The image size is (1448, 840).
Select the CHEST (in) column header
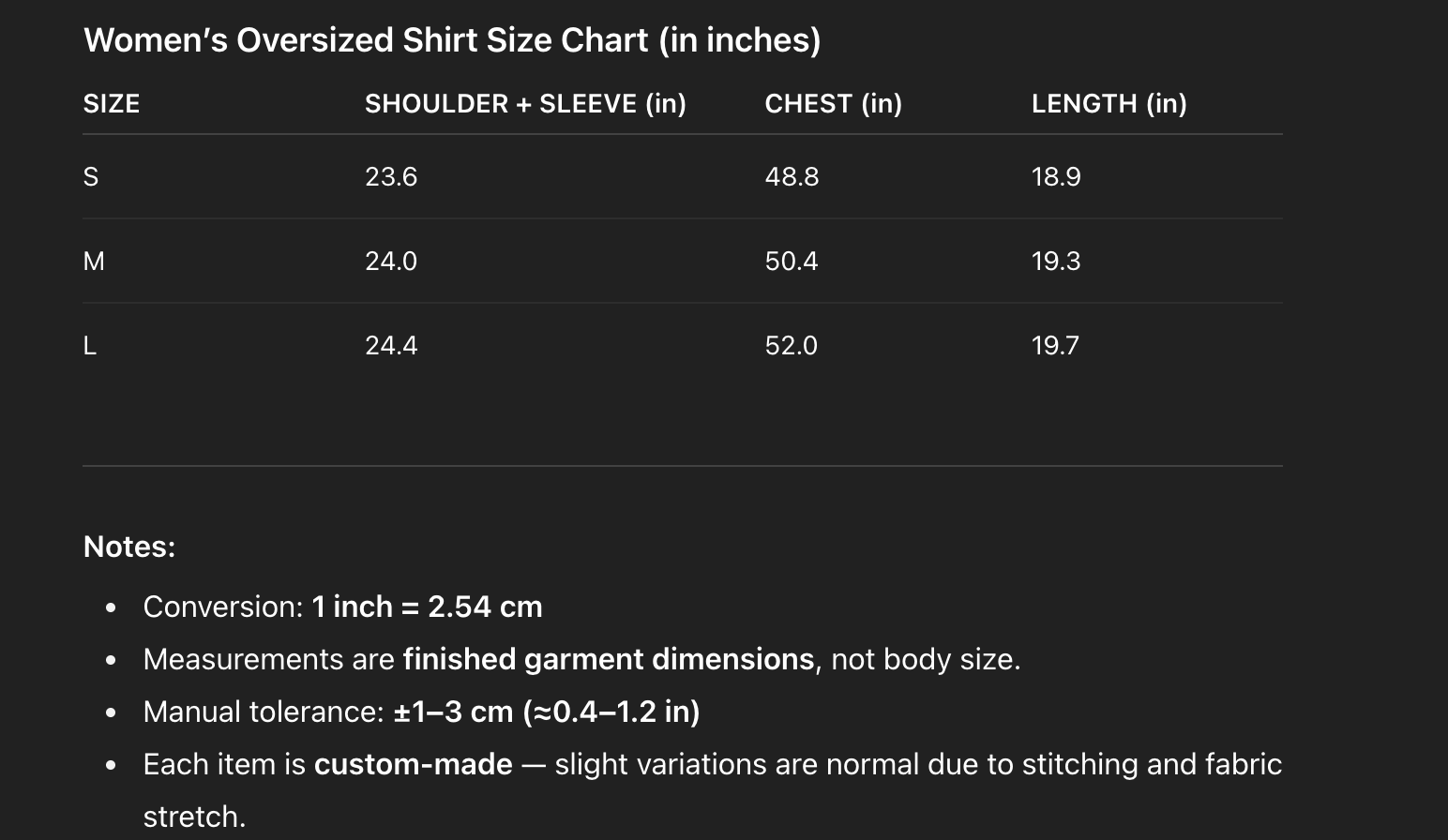pyautogui.click(x=833, y=103)
